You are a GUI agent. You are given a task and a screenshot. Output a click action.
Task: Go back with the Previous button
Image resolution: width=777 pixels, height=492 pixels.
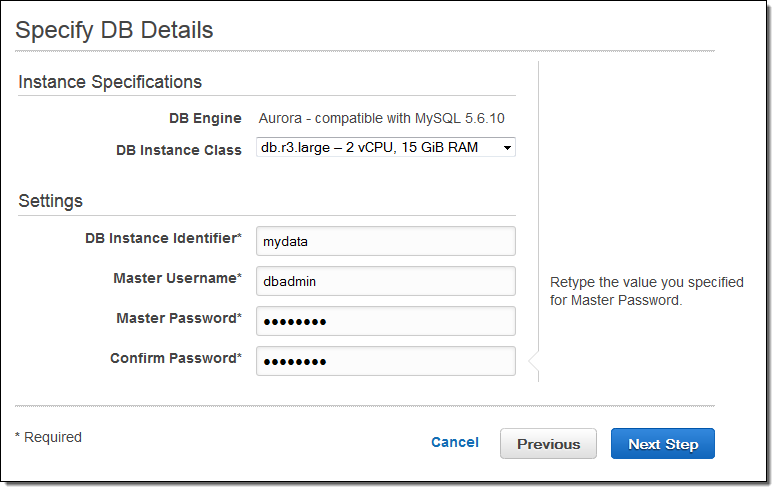548,444
